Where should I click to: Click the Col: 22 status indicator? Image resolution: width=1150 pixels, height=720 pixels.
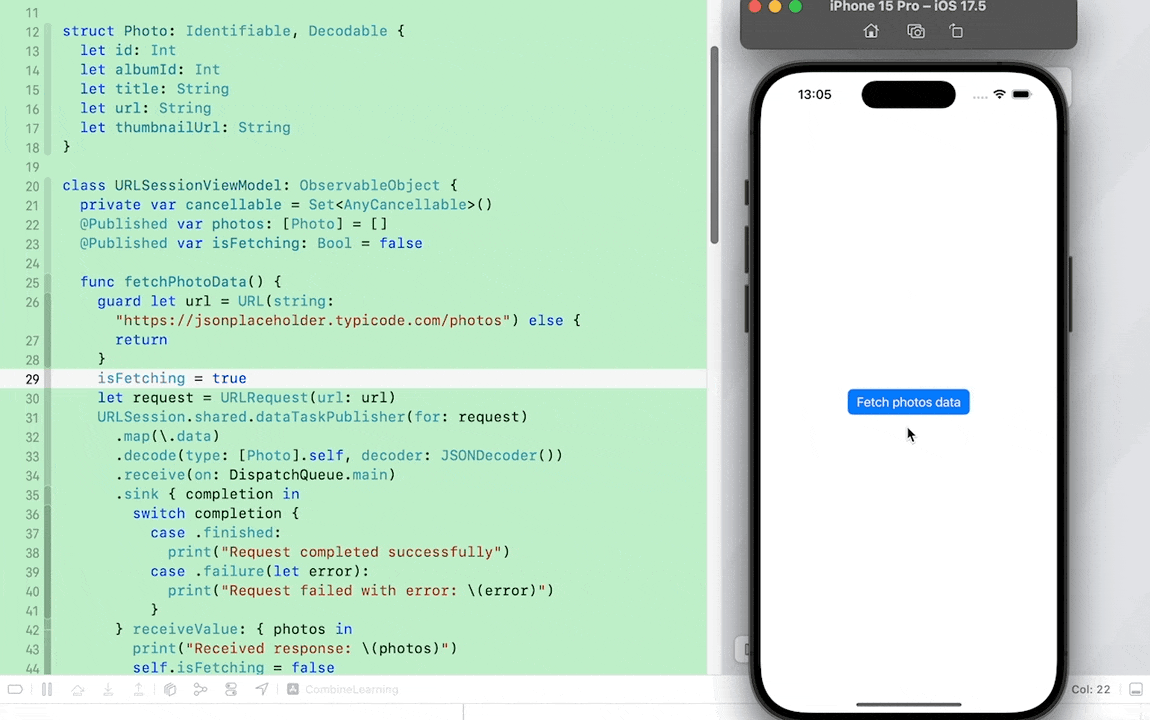[x=1091, y=689]
